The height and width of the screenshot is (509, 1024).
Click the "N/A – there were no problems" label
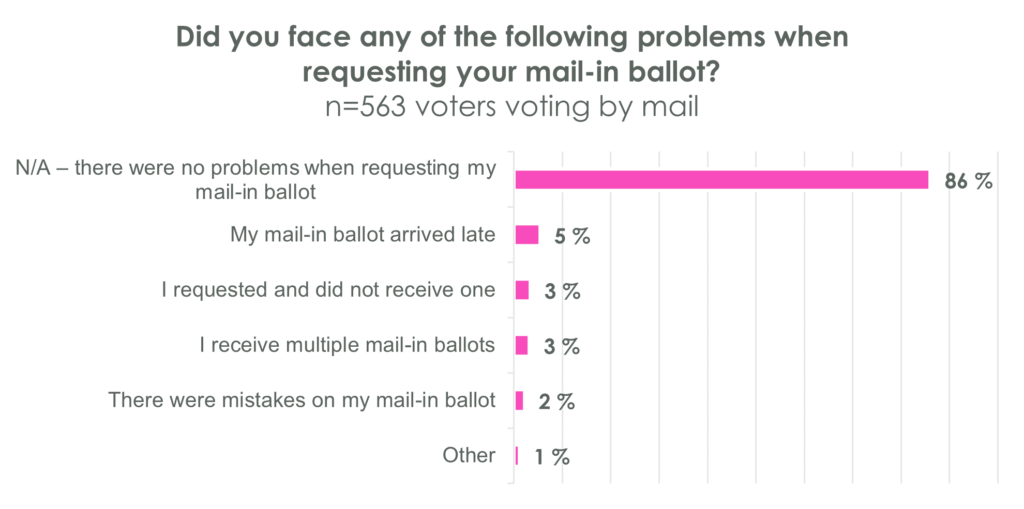(256, 180)
